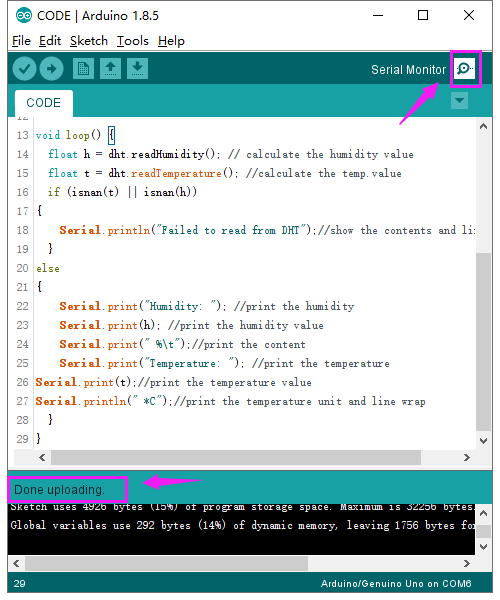Screen dimensions: 500x600
Task: Click the console vertical scroll up arrow
Action: click(484, 514)
